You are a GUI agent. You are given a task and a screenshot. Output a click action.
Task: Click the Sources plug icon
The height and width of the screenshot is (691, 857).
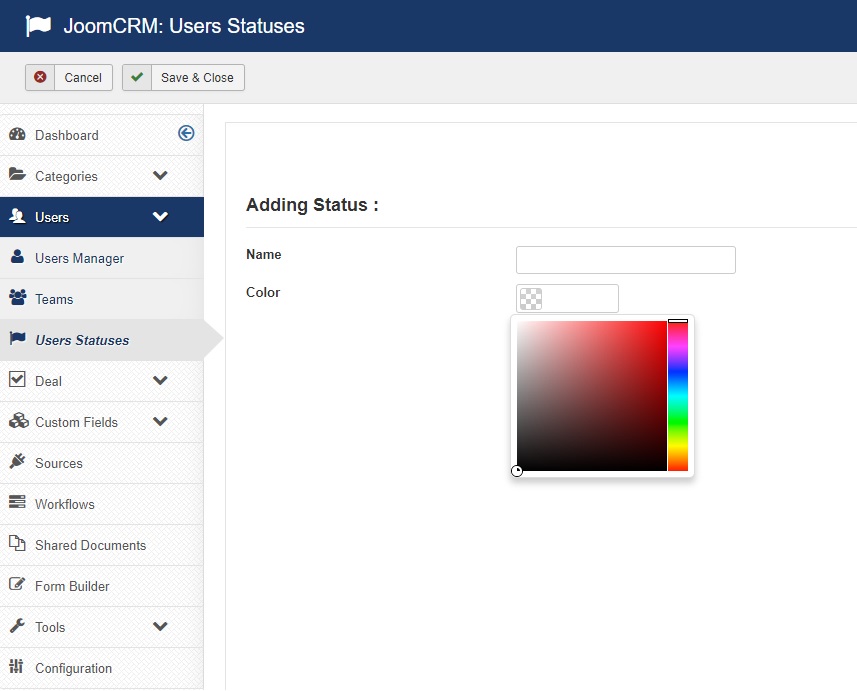[17, 462]
